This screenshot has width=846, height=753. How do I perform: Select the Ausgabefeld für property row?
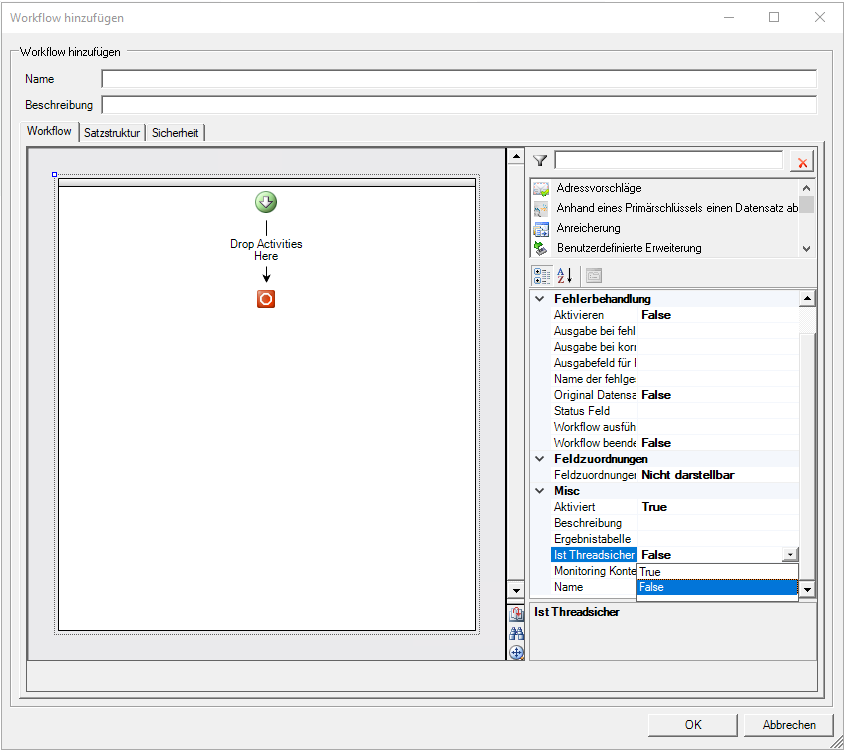point(675,363)
